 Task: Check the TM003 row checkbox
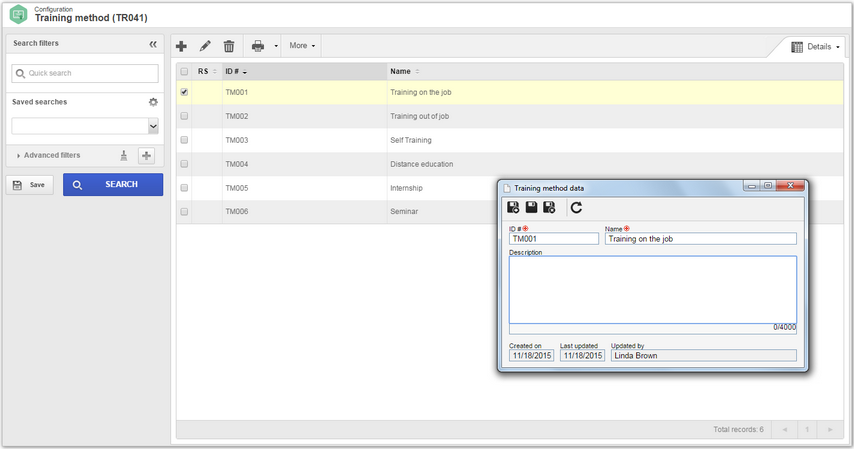pyautogui.click(x=184, y=140)
